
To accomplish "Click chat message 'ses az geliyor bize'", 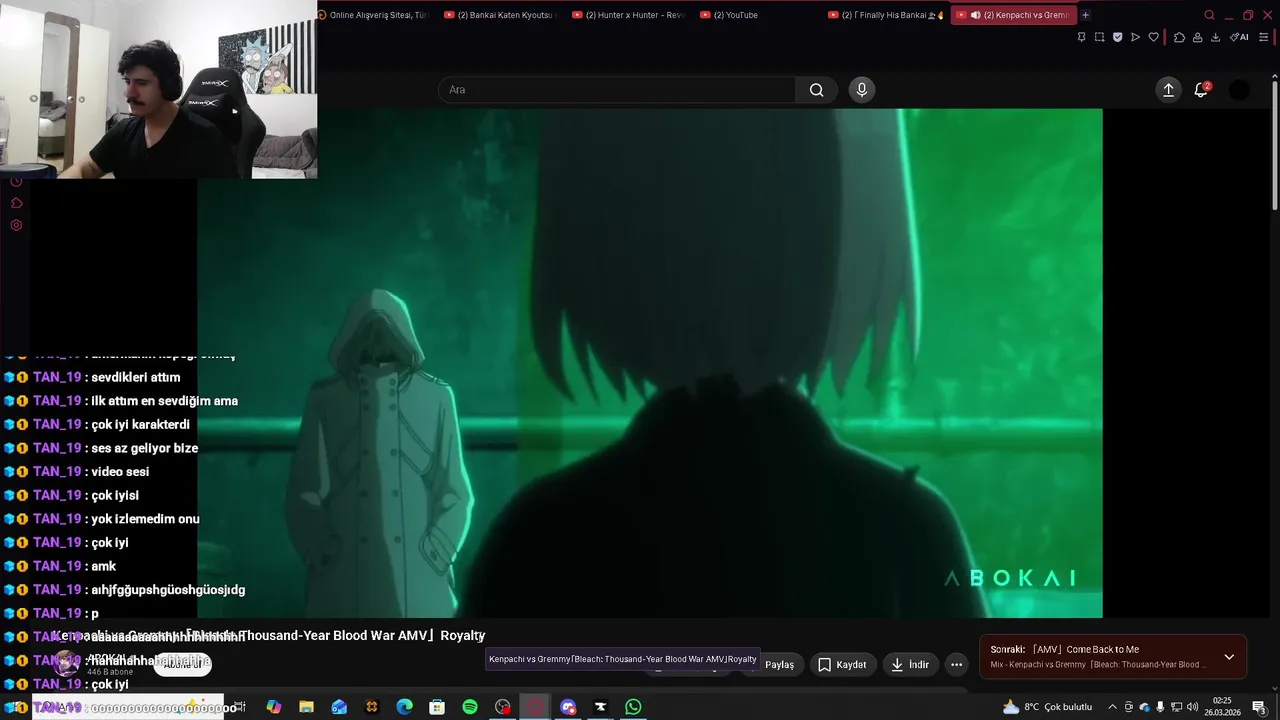I will (x=144, y=448).
